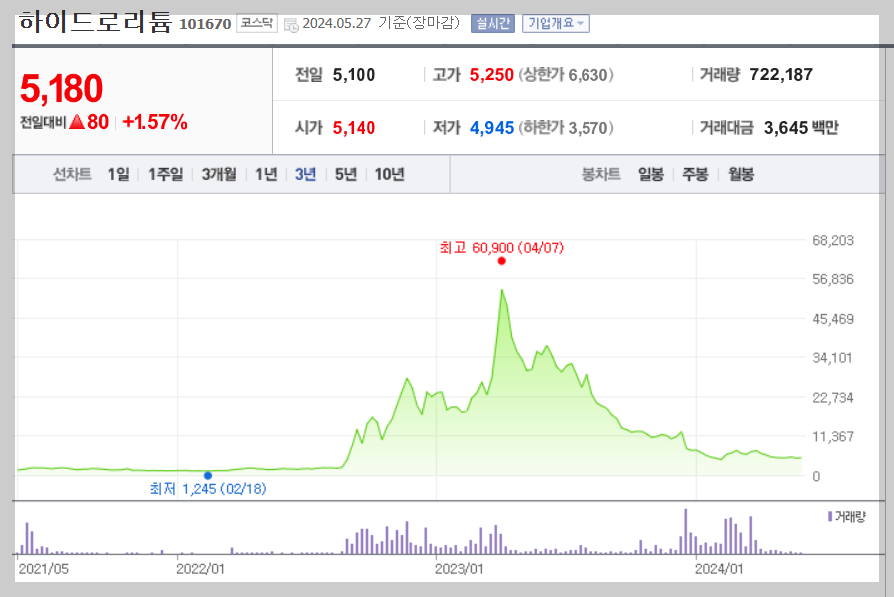Switch to 주봉 candle chart

(695, 174)
